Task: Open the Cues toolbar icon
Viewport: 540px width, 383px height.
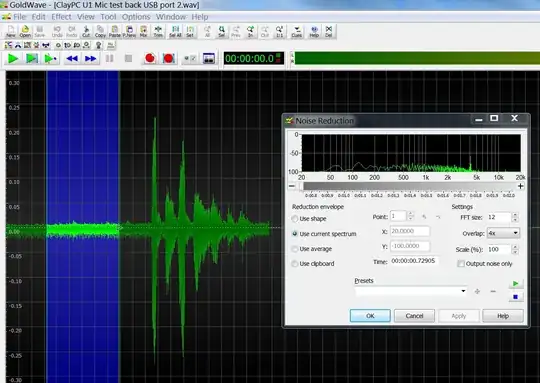Action: point(297,31)
